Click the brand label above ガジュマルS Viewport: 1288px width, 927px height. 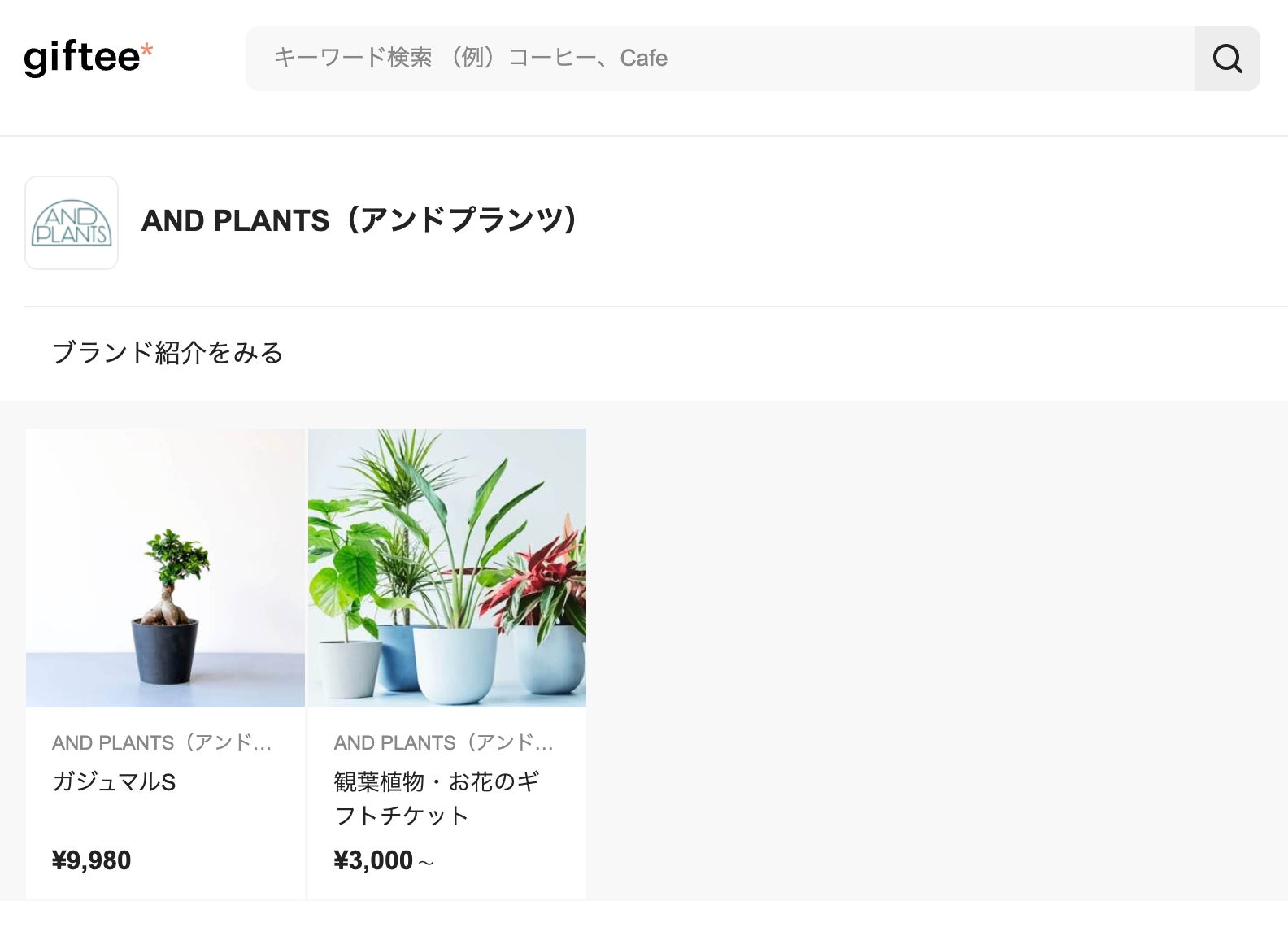coord(161,742)
